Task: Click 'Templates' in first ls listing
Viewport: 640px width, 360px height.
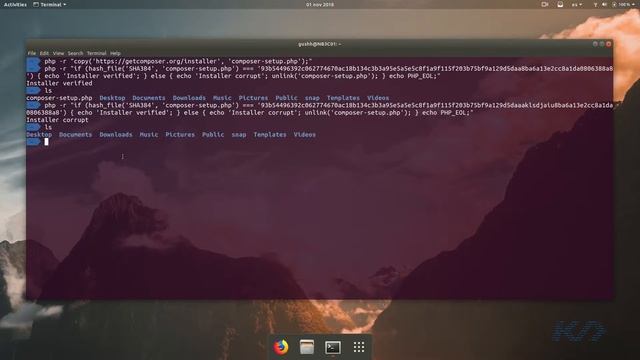Action: point(343,98)
